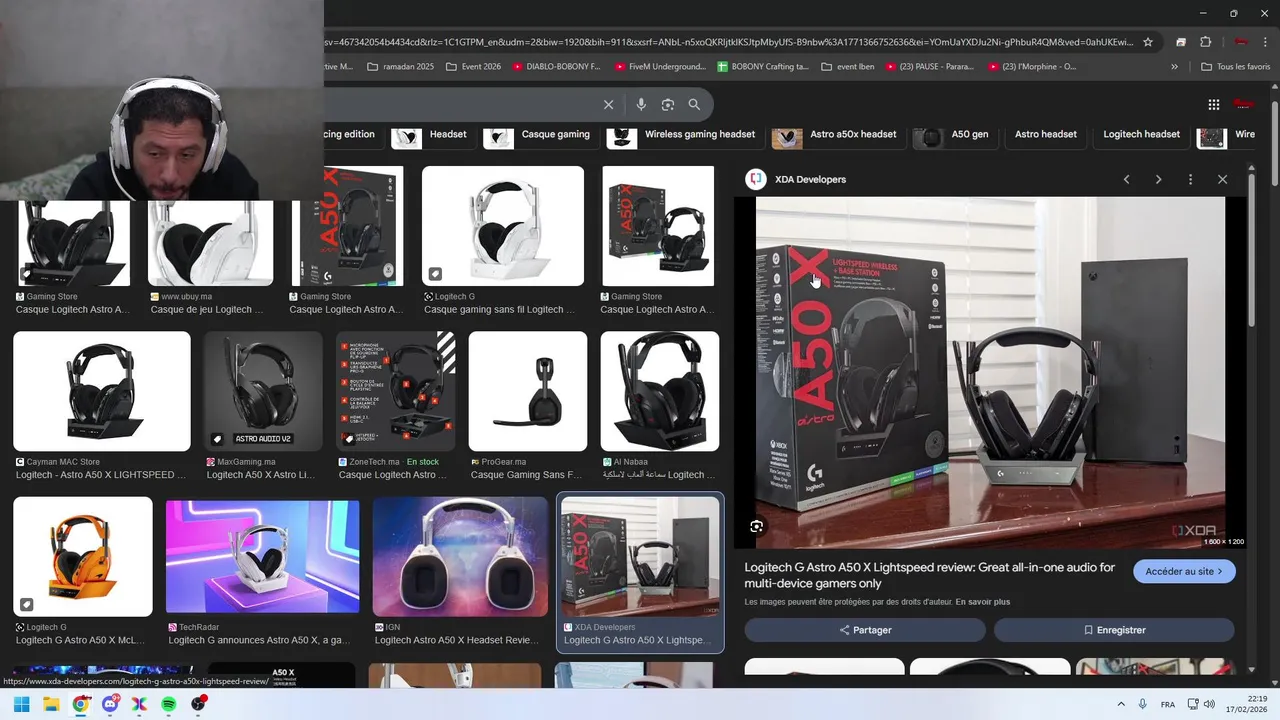
Task: Open the (23) l'Morphine YouTube bookmark
Action: (1032, 67)
